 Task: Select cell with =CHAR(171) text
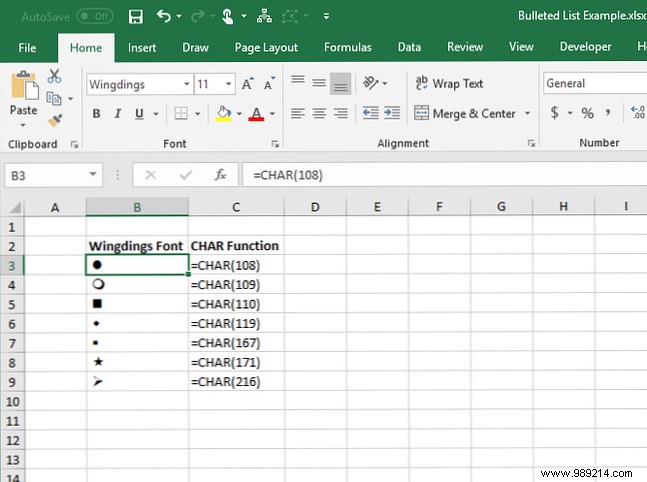[236, 362]
